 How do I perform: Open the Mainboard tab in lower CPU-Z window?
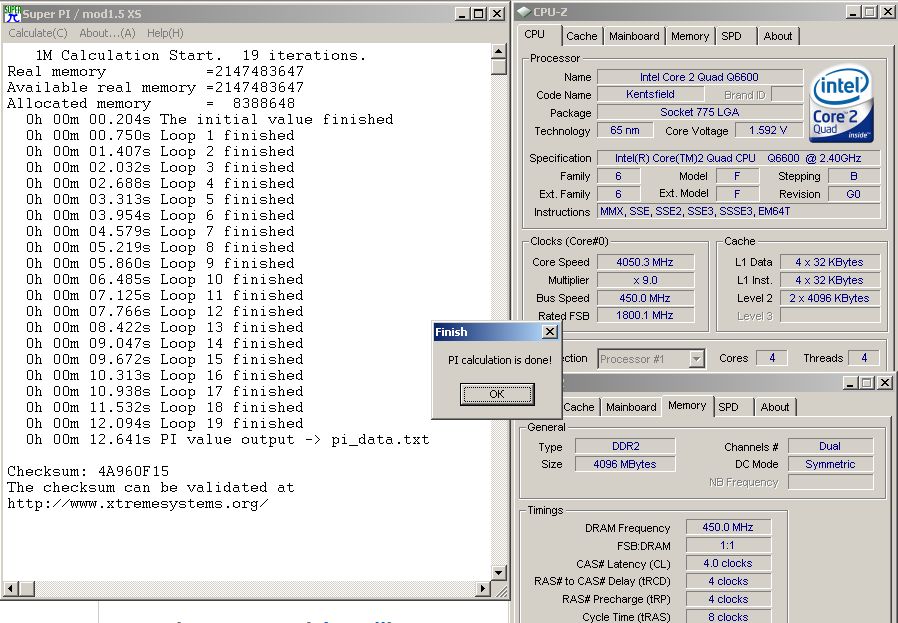[x=631, y=407]
